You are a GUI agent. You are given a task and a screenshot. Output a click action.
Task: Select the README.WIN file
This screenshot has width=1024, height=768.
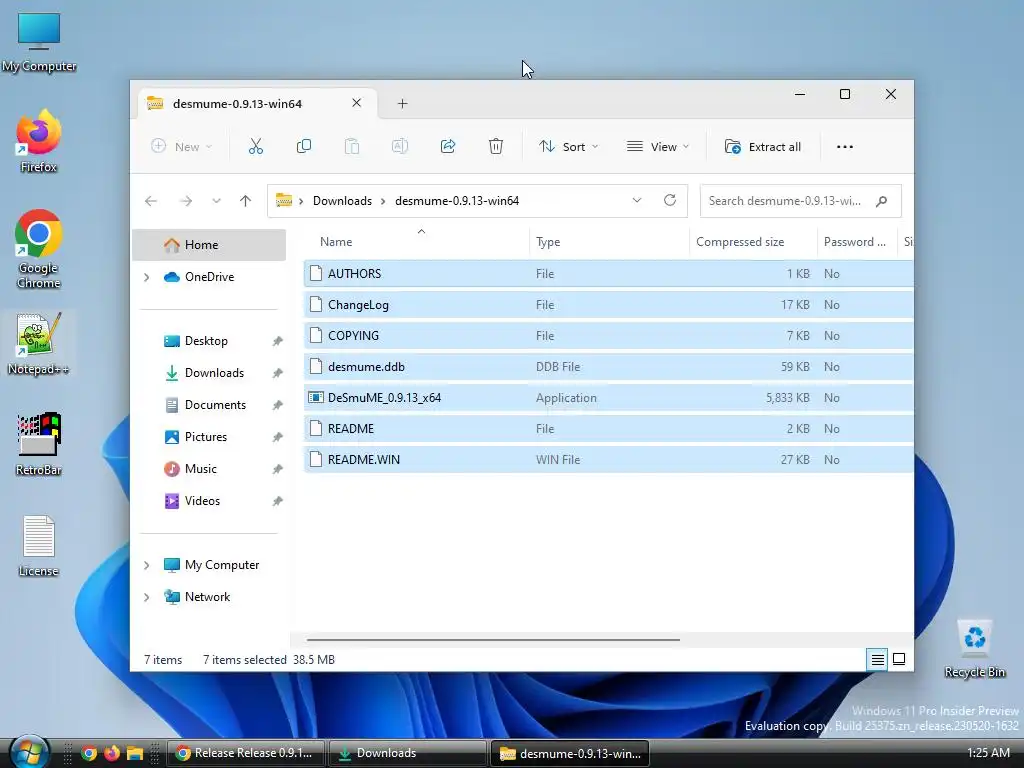tap(608, 460)
